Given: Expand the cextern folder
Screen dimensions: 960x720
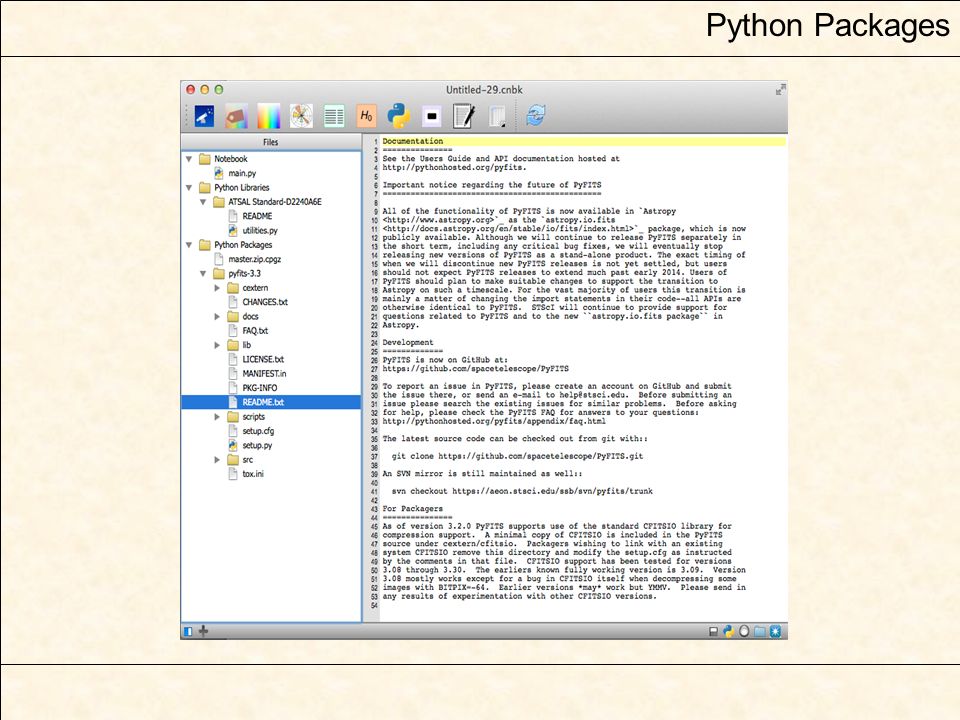Looking at the screenshot, I should click(x=217, y=288).
